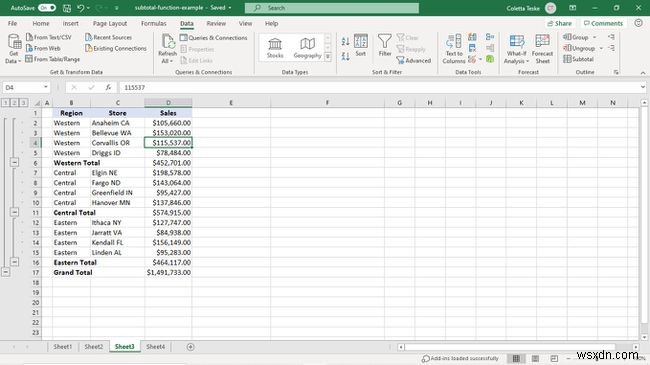
Task: Click the horizontal scrollbar
Action: 510,347
